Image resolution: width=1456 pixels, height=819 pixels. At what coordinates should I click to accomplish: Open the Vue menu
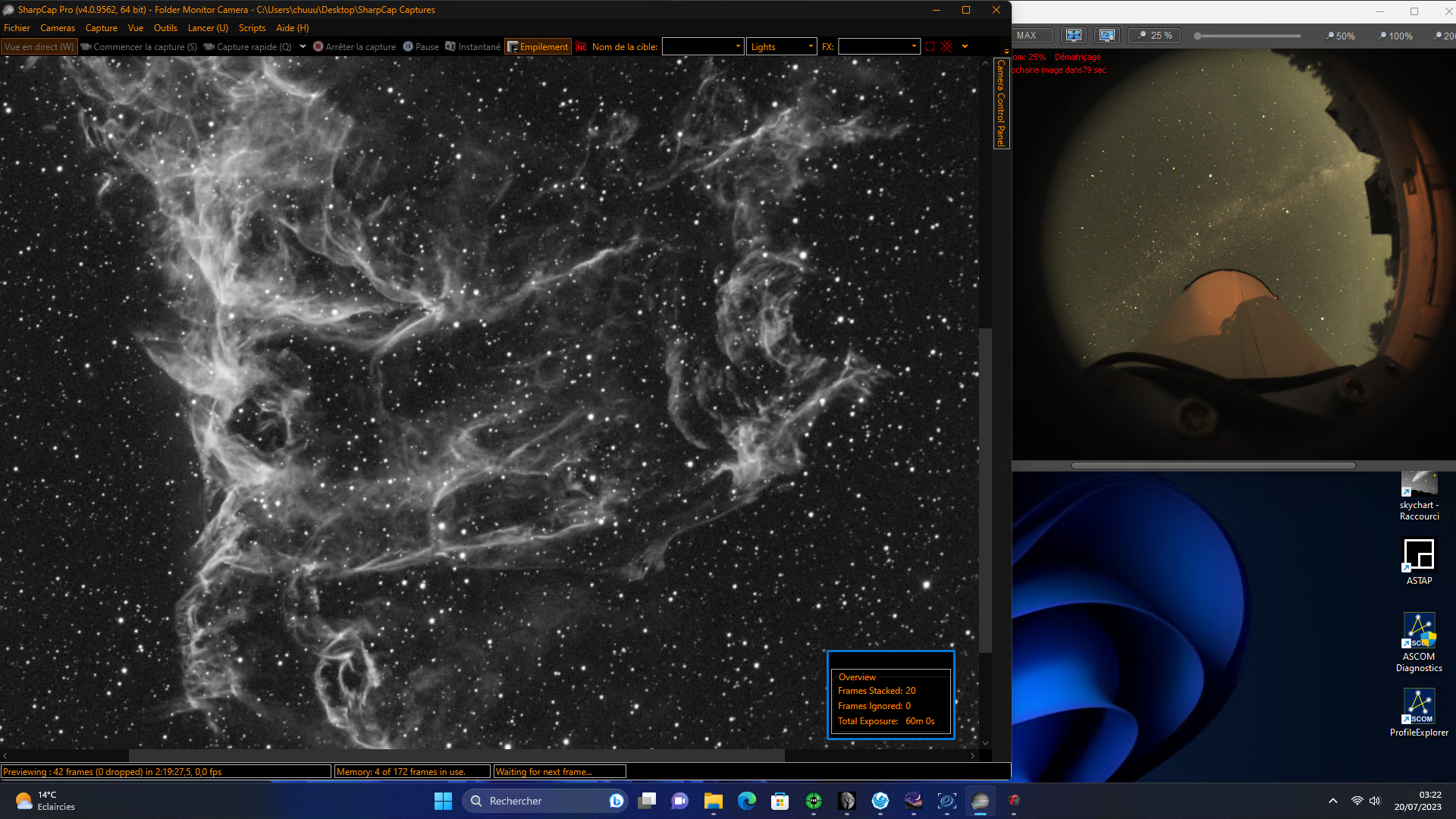[136, 28]
